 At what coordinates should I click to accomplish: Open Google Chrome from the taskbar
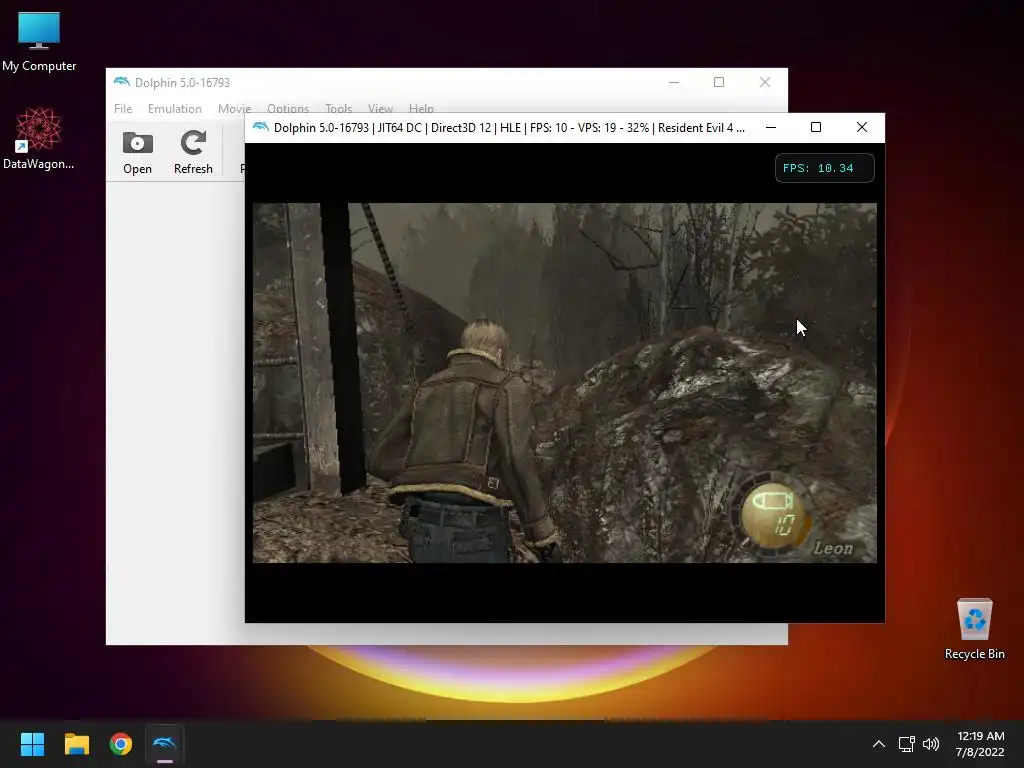[121, 744]
